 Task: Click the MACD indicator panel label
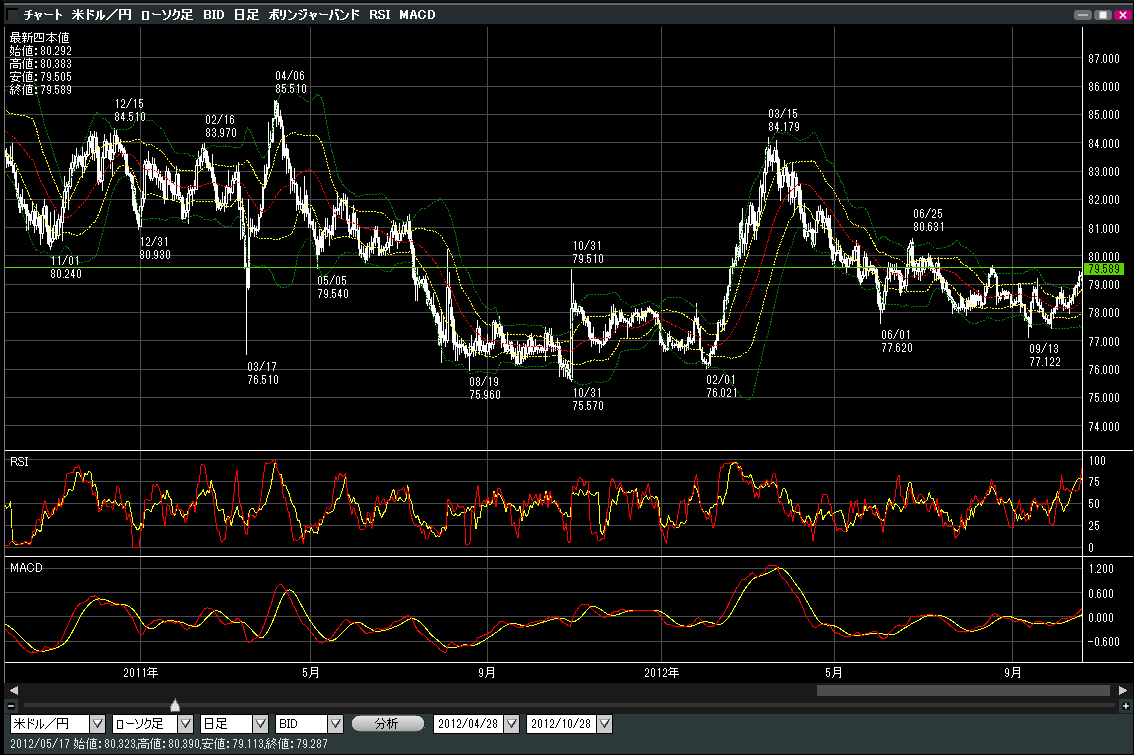(x=24, y=568)
